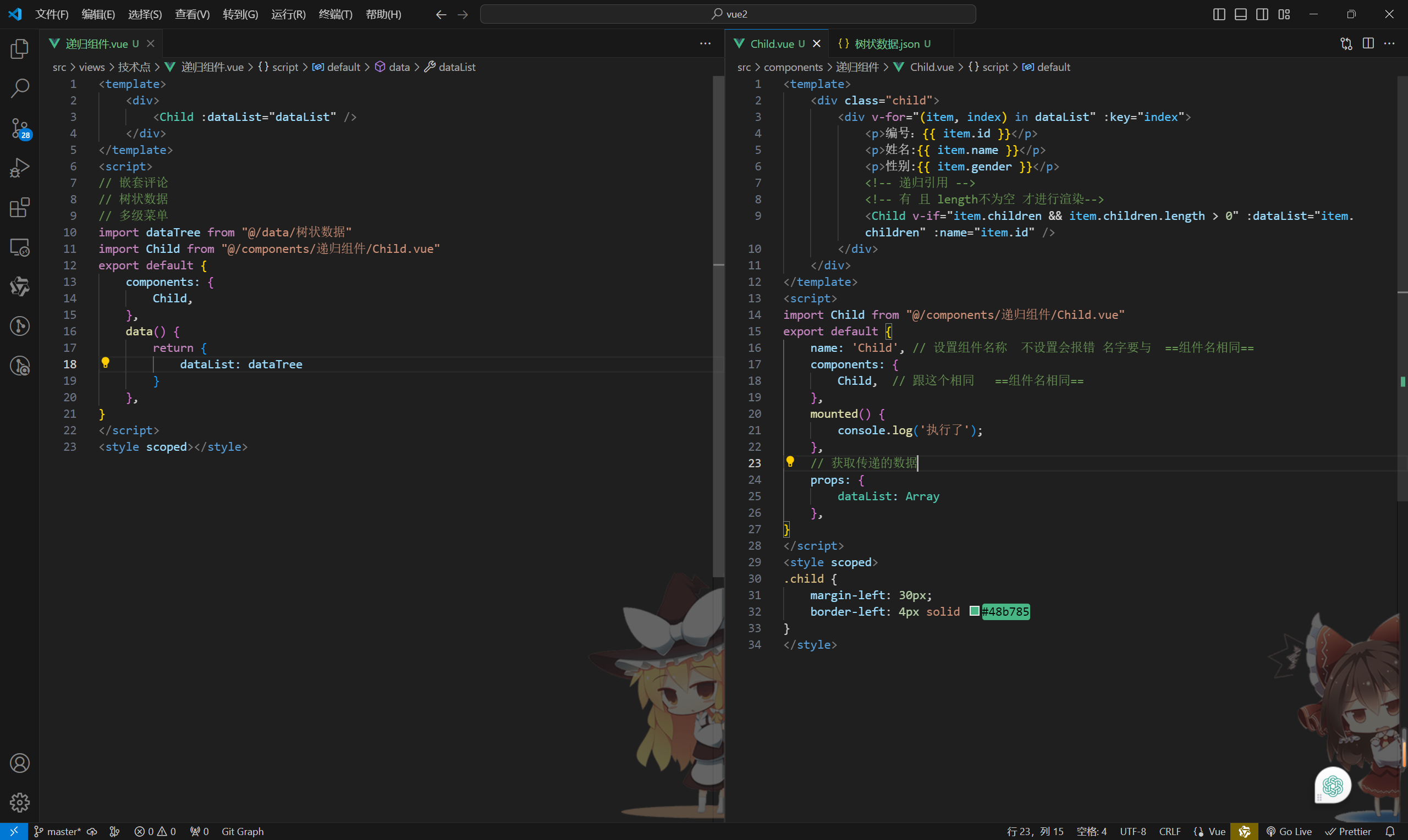The width and height of the screenshot is (1408, 840).
Task: Click the vue2 command center search box
Action: [728, 14]
